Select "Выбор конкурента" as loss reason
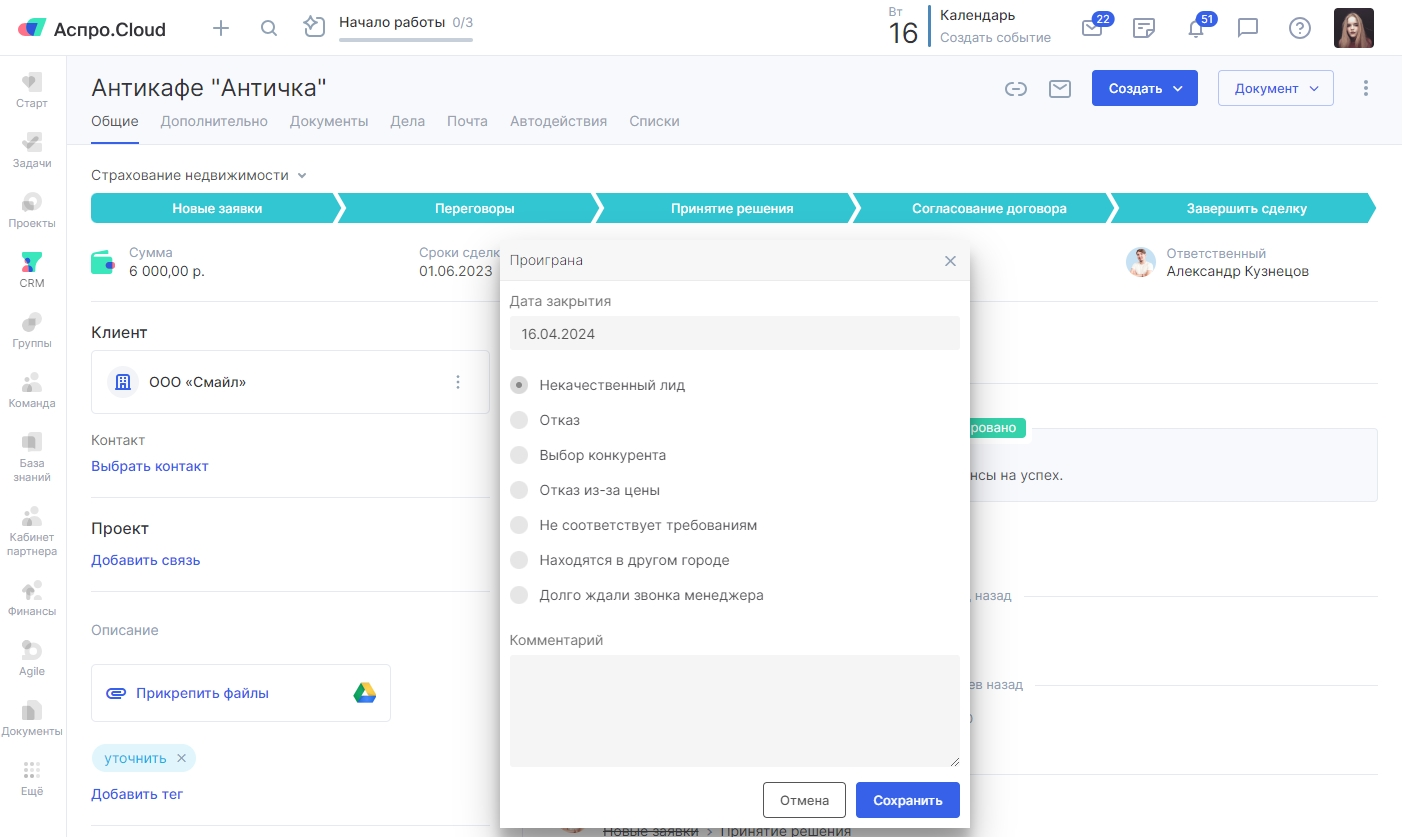This screenshot has height=837, width=1403. (x=519, y=455)
